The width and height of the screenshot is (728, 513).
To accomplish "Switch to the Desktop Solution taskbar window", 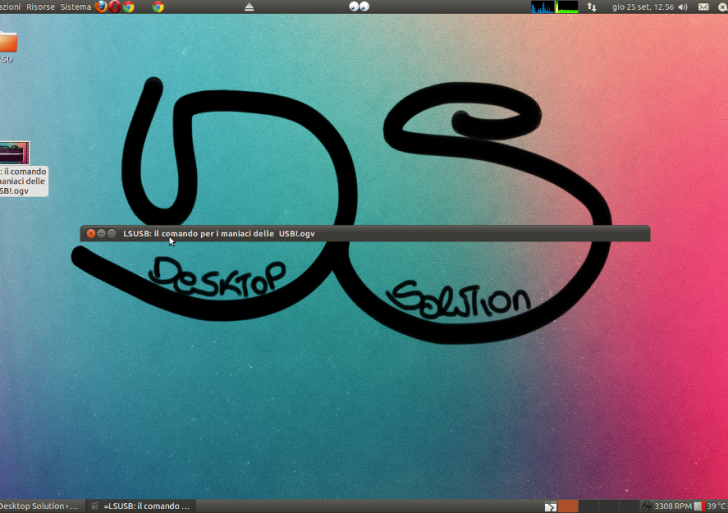I will pyautogui.click(x=41, y=506).
